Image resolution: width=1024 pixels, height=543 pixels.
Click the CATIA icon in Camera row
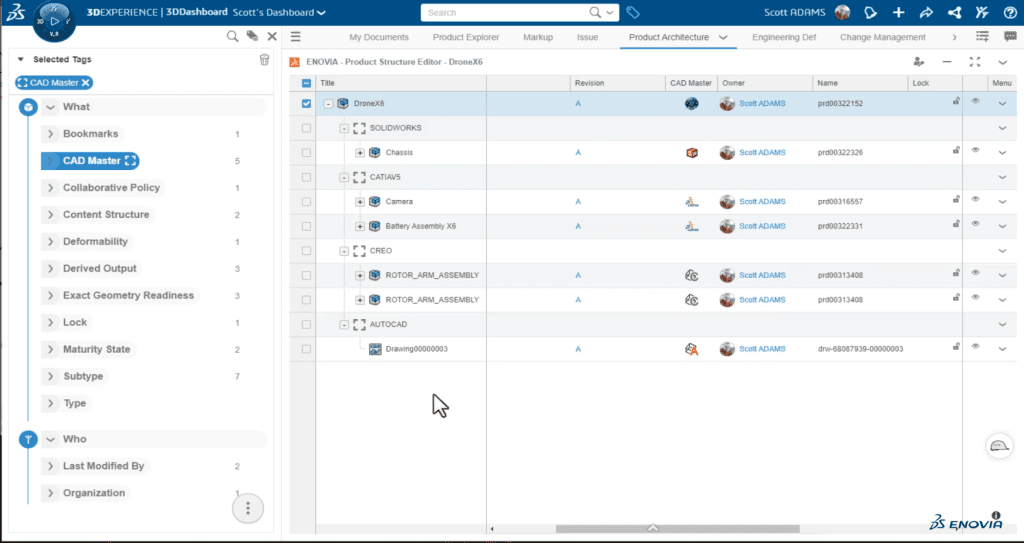(x=692, y=202)
